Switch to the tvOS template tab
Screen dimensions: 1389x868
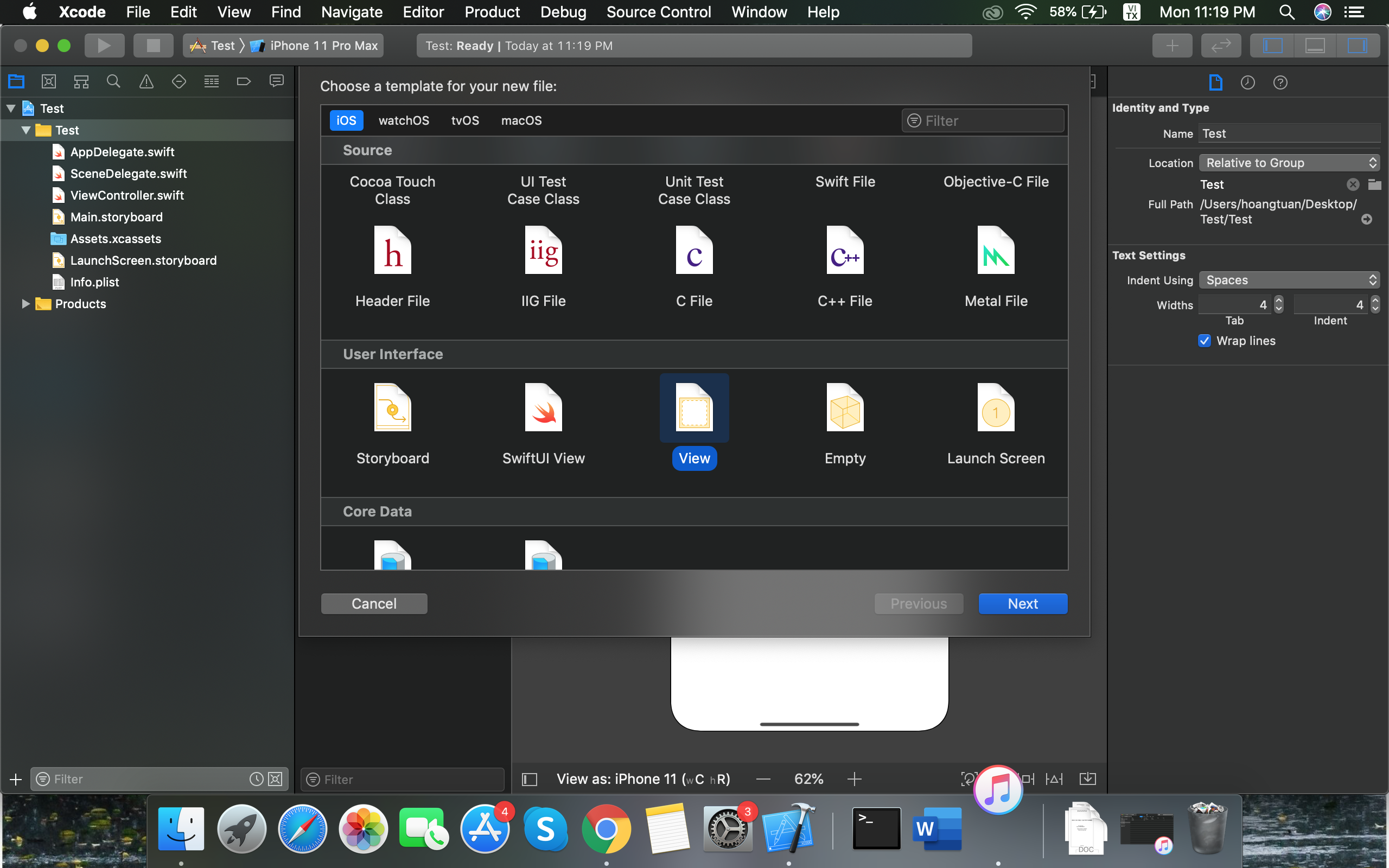[x=465, y=120]
